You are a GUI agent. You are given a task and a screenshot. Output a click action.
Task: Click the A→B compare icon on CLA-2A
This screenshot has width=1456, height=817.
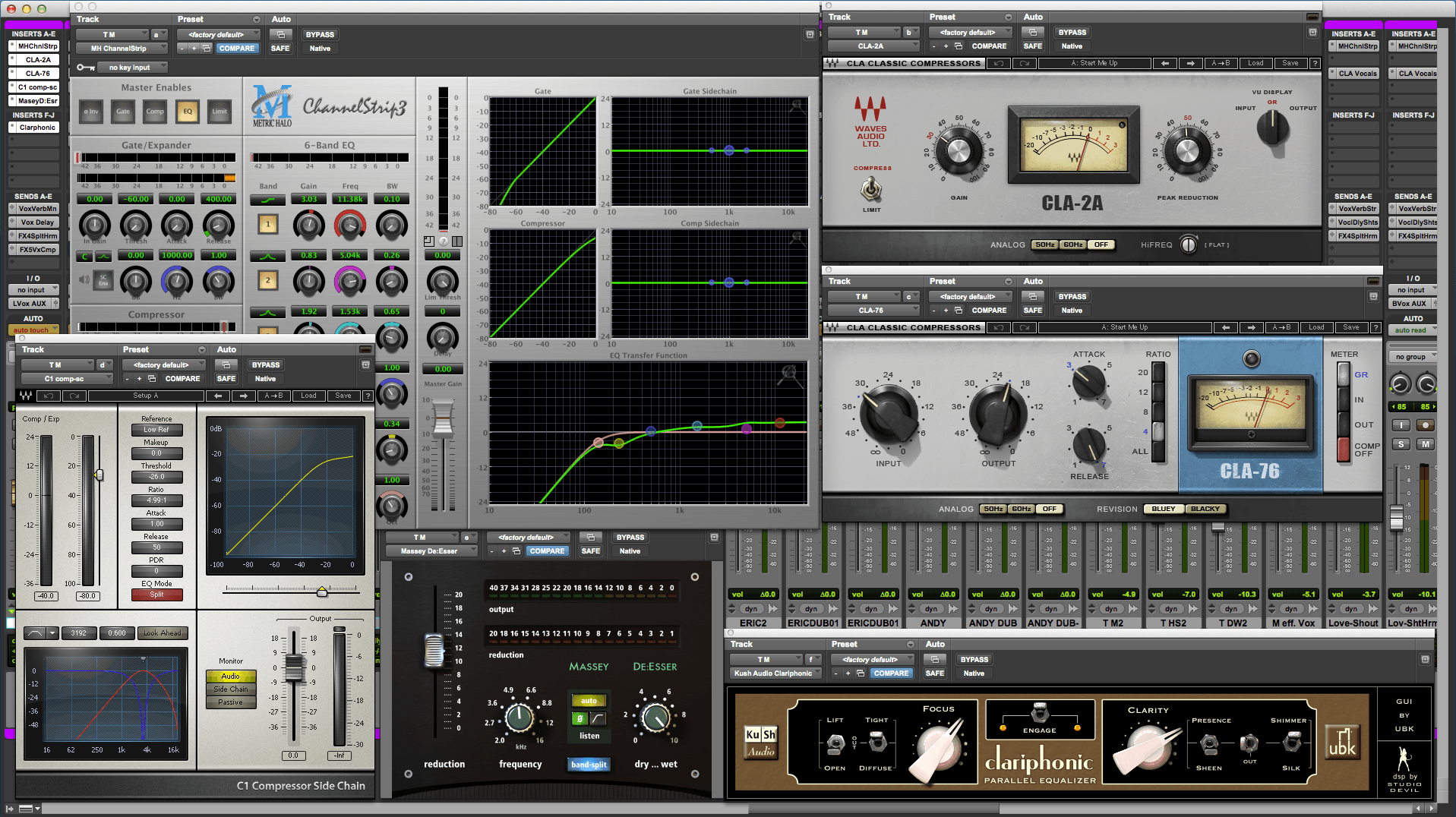click(x=1221, y=63)
